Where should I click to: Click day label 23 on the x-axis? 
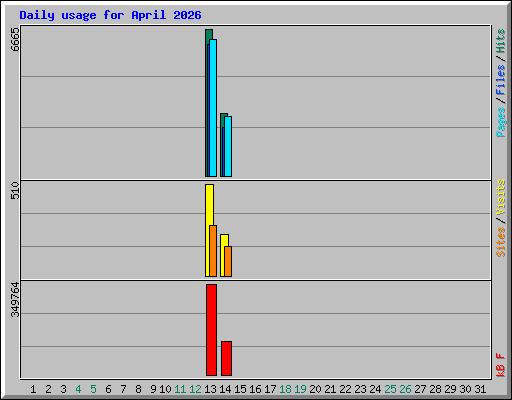click(x=360, y=389)
